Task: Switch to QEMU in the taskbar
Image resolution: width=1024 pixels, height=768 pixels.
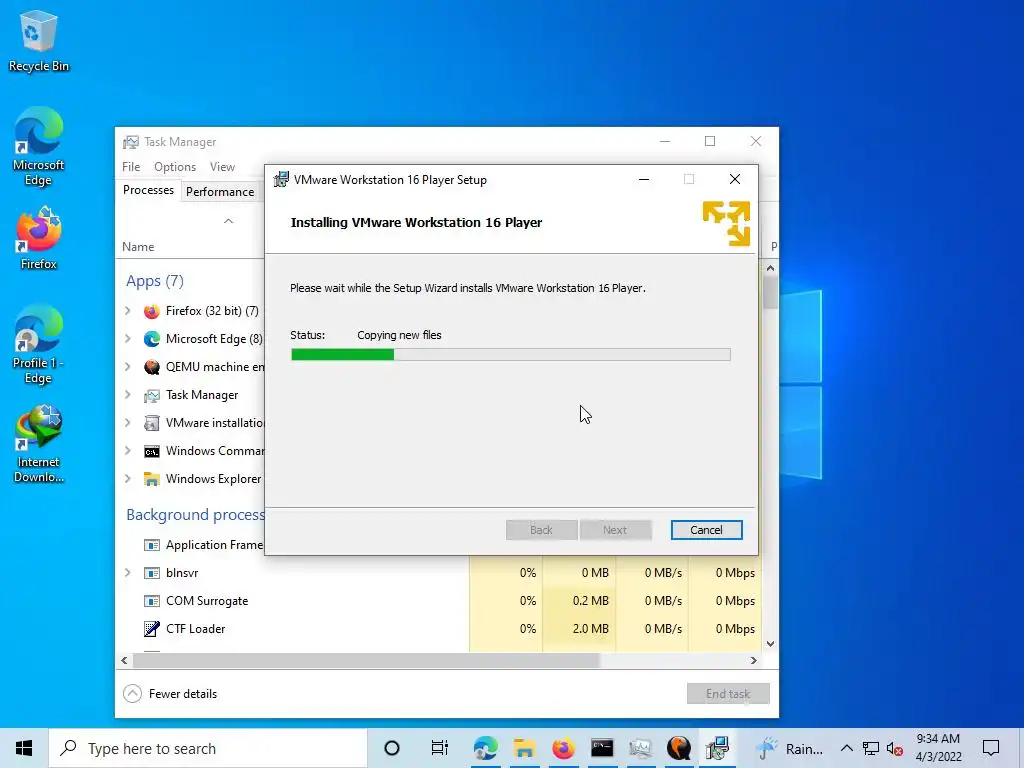Action: (679, 748)
